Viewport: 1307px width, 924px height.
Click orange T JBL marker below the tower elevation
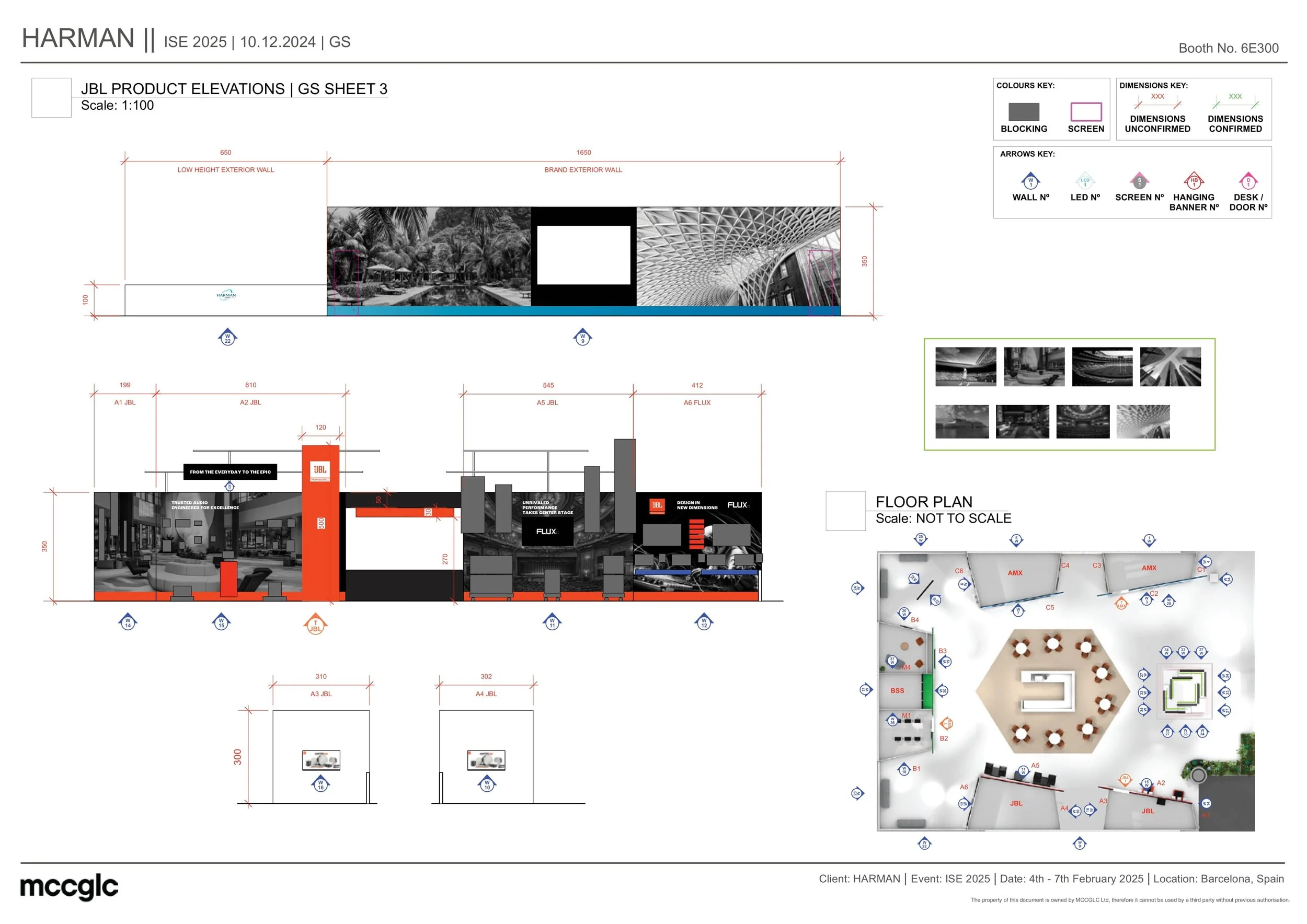pyautogui.click(x=315, y=624)
